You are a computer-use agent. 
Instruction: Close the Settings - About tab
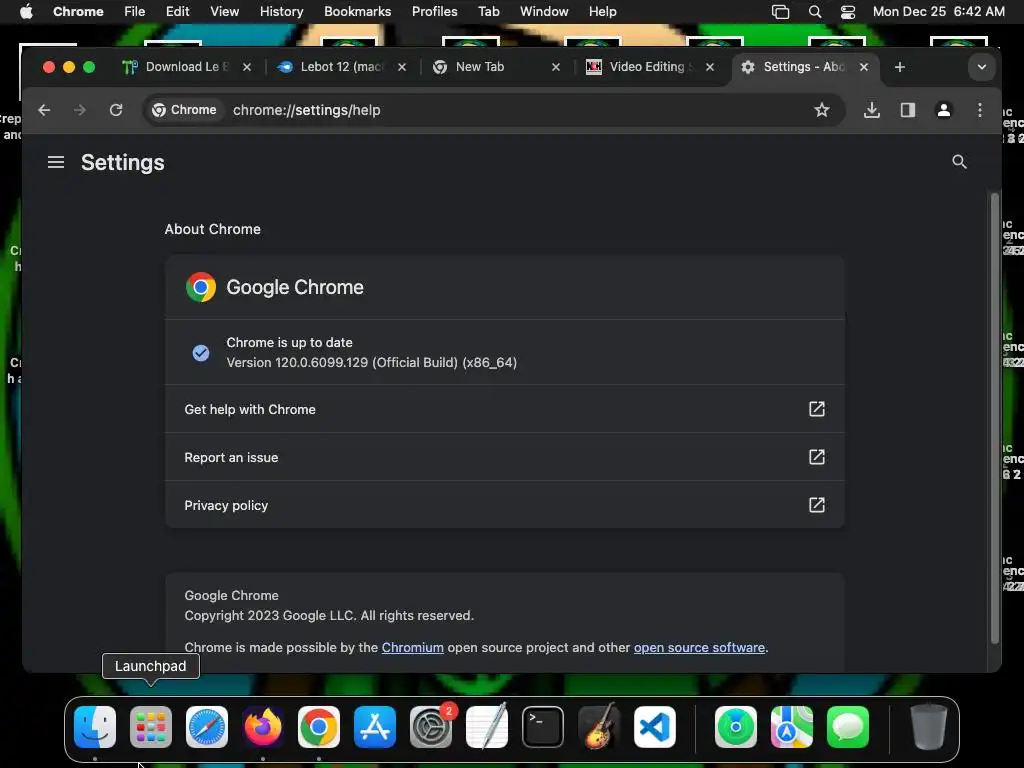click(864, 67)
